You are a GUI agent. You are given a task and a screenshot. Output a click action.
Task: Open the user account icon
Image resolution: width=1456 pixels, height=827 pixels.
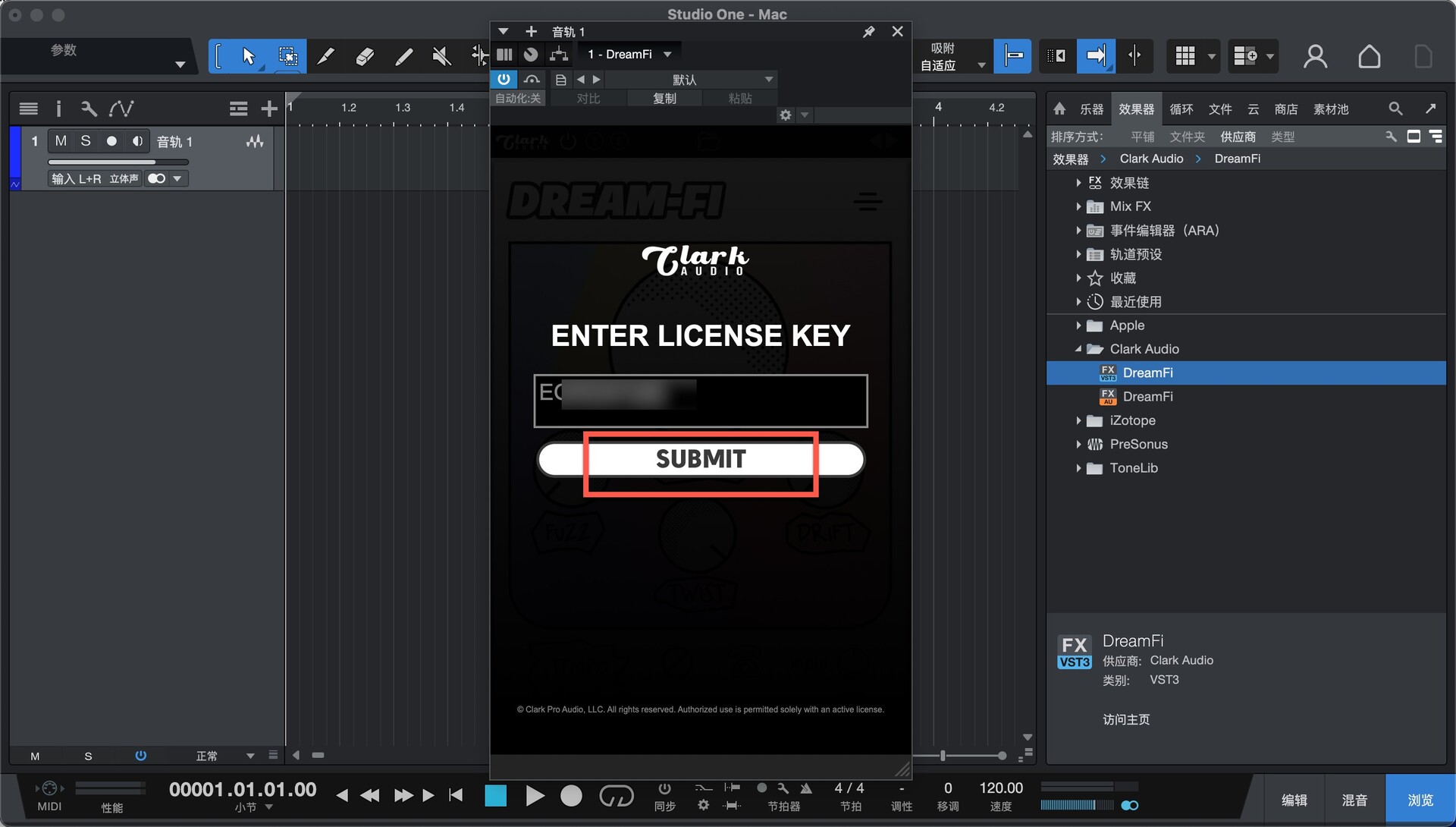point(1315,56)
